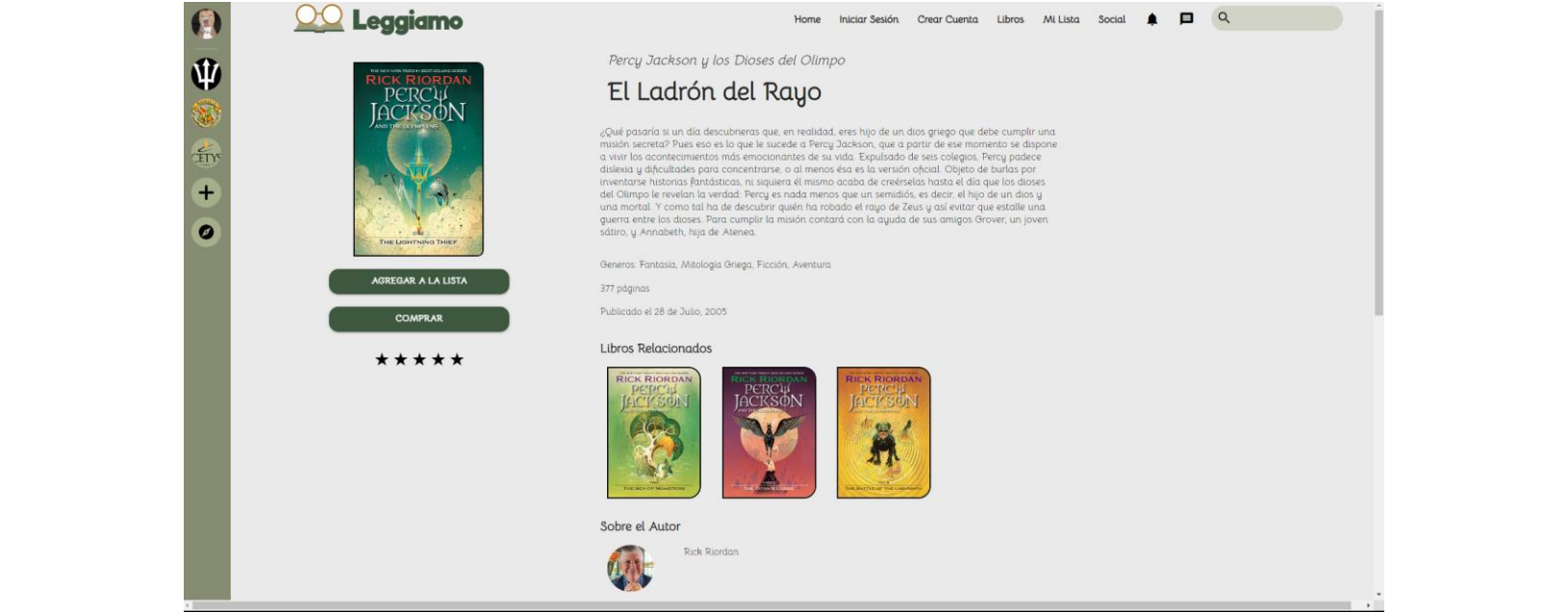Click the 'Fantasía' genre text
This screenshot has width=1568, height=612.
[x=658, y=265]
